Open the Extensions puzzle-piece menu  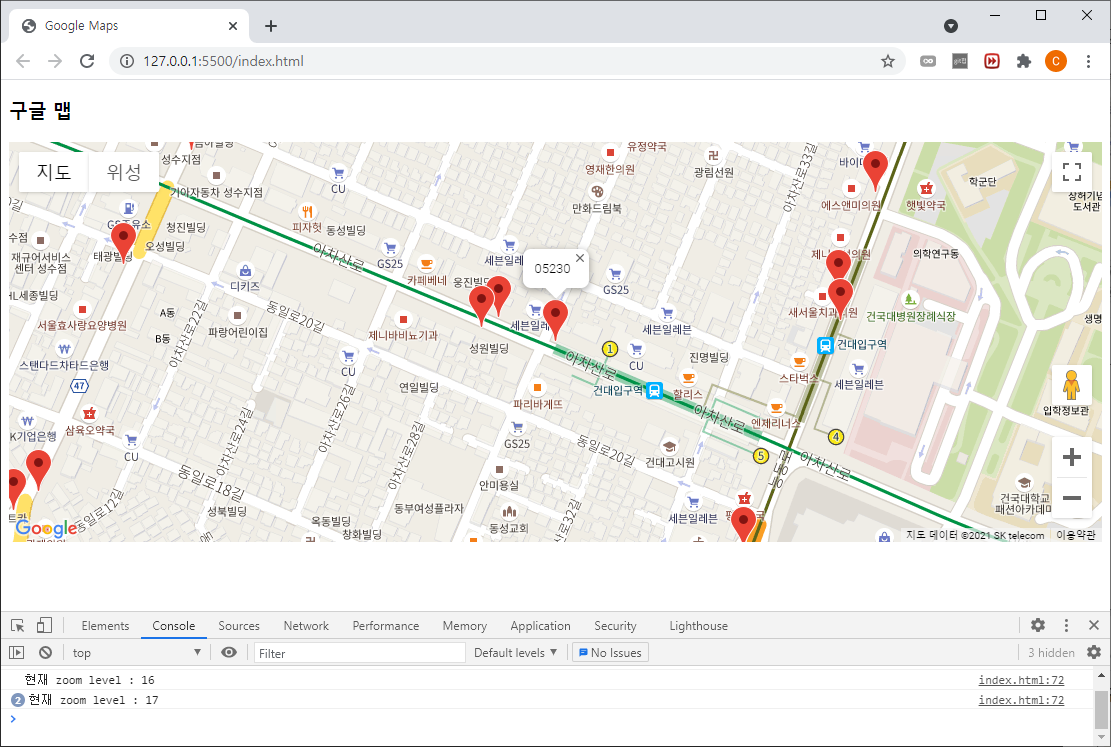[x=1024, y=61]
